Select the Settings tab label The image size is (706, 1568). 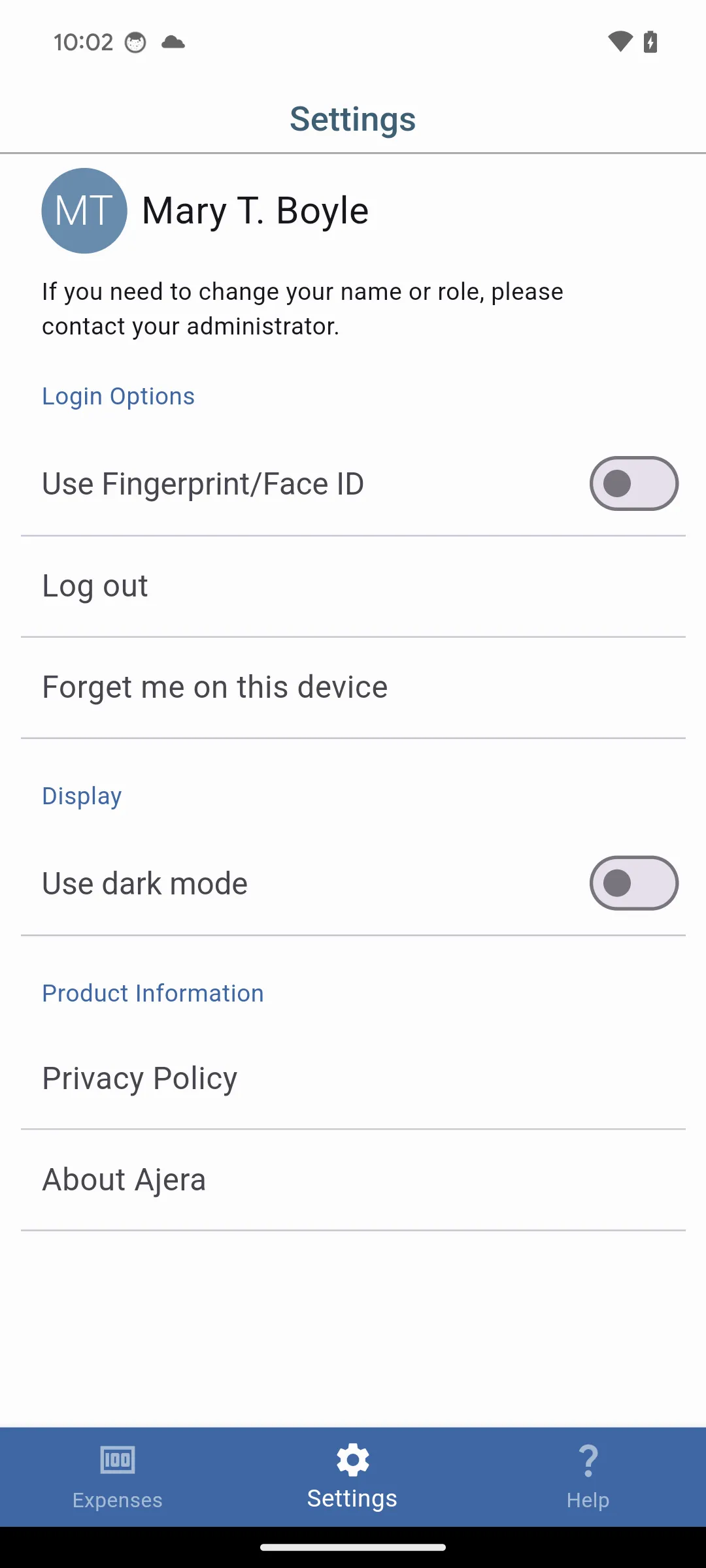tap(352, 1499)
